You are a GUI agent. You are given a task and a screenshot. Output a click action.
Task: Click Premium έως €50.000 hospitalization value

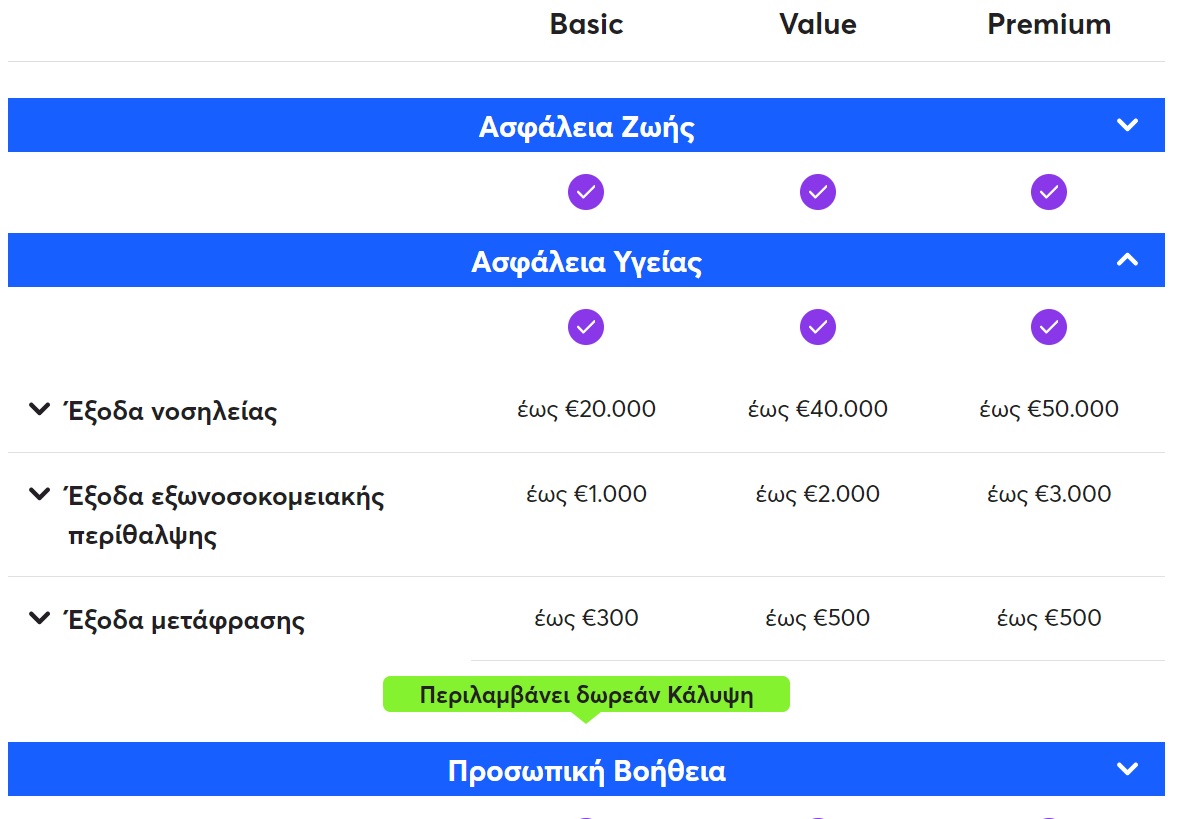(1049, 409)
